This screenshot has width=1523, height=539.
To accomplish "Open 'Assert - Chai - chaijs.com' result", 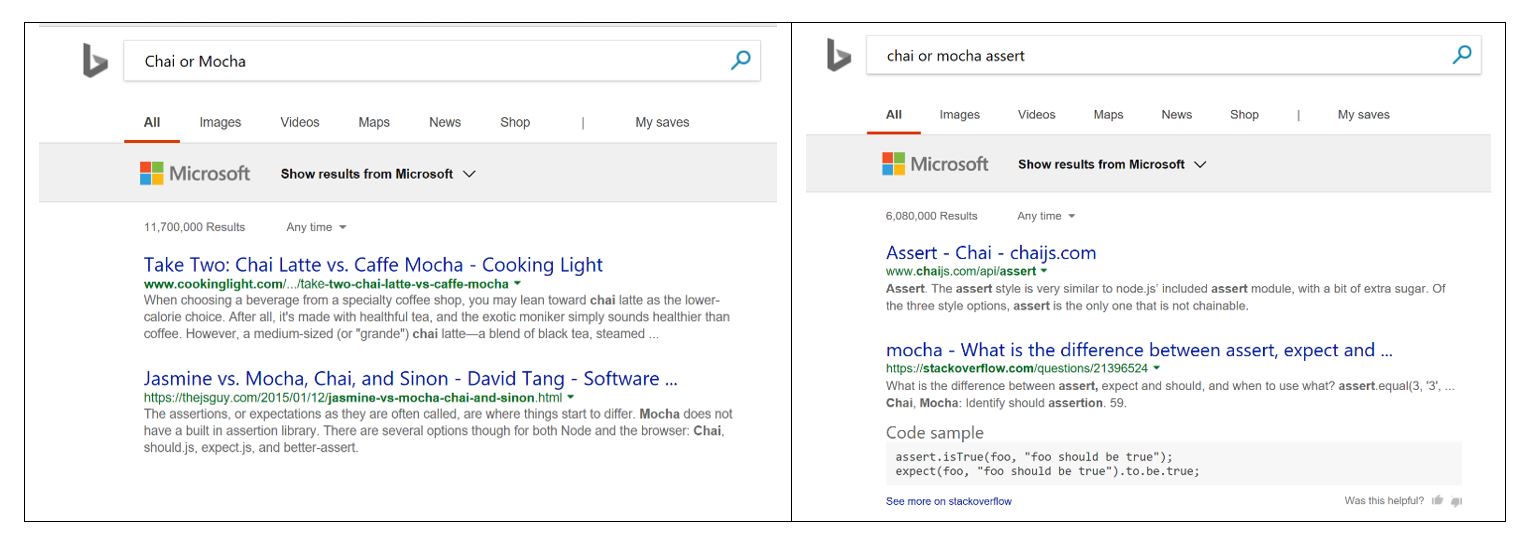I will pyautogui.click(x=991, y=253).
